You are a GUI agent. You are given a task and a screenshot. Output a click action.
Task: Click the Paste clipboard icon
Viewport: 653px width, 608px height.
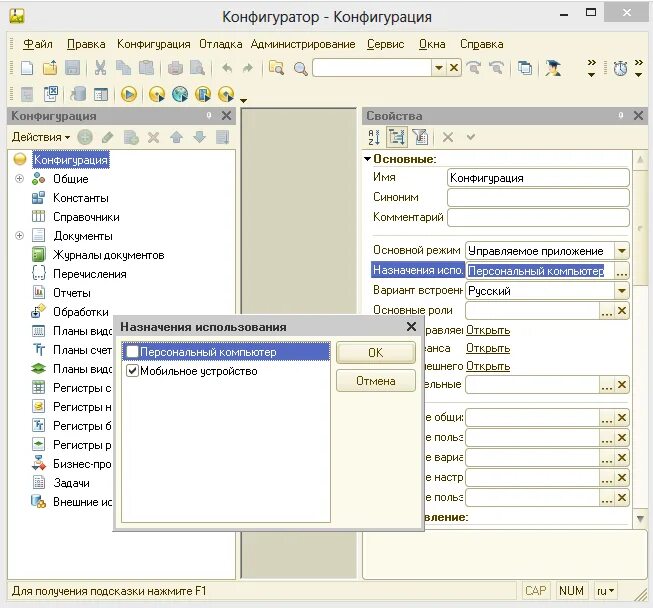pos(146,67)
